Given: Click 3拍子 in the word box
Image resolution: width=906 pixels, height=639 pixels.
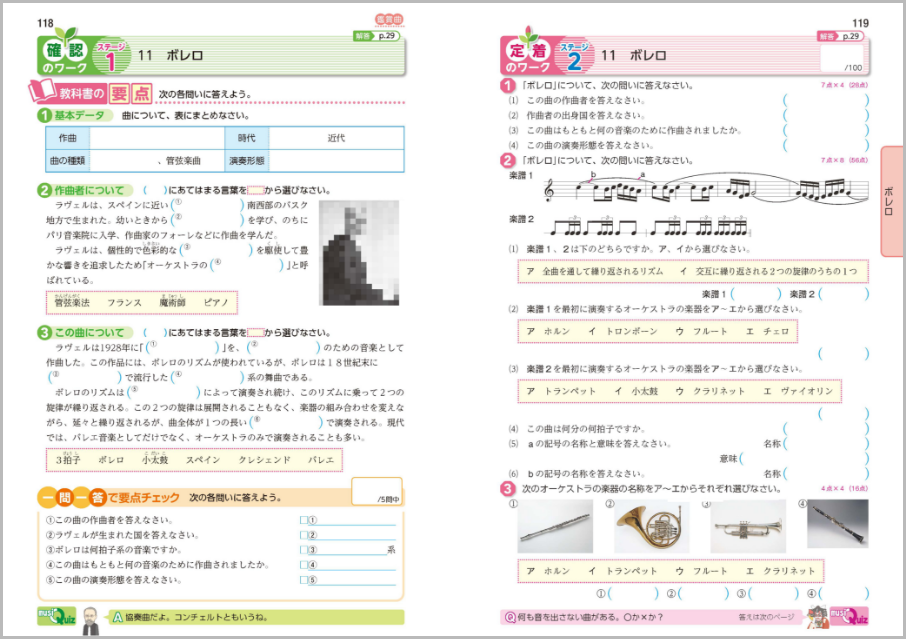Looking at the screenshot, I should (68, 460).
